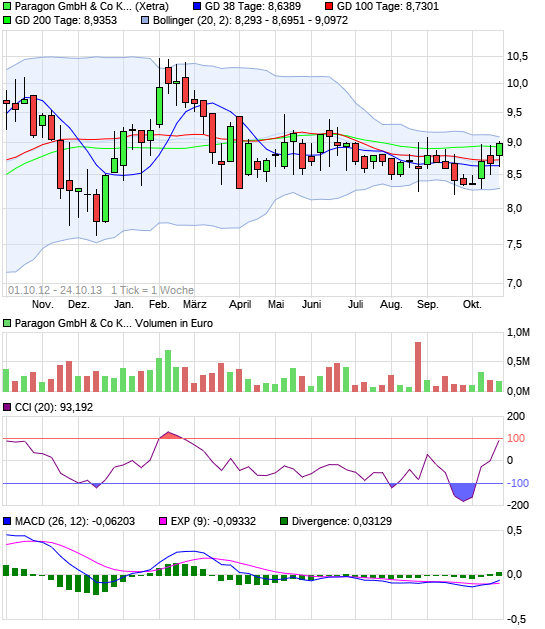Click the light-blue Bollinger legend swatch
Viewport: 545px width, 629px height.
pyautogui.click(x=145, y=20)
